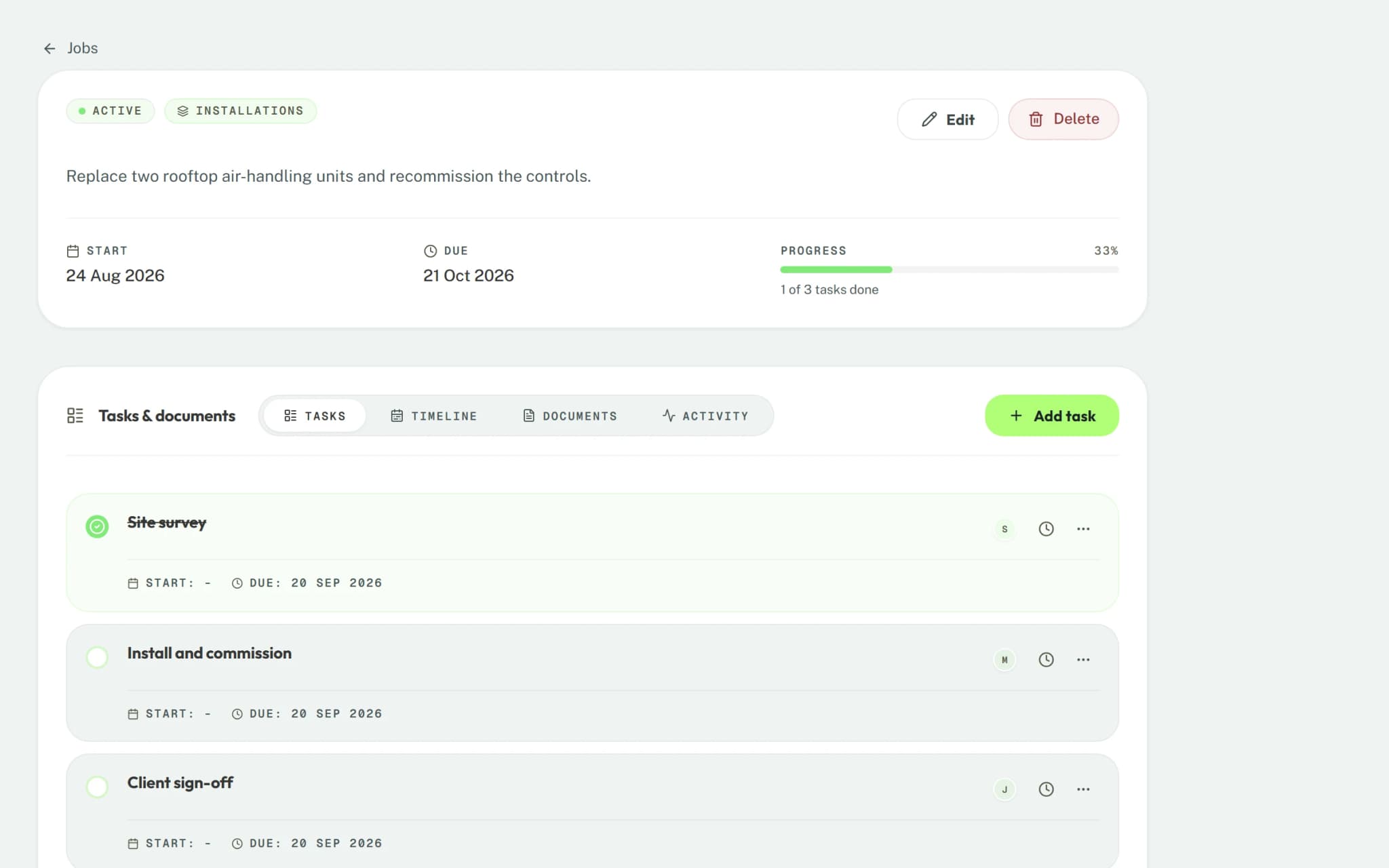Viewport: 1389px width, 868px height.
Task: Click the ACTIVE status badge
Action: pos(111,111)
